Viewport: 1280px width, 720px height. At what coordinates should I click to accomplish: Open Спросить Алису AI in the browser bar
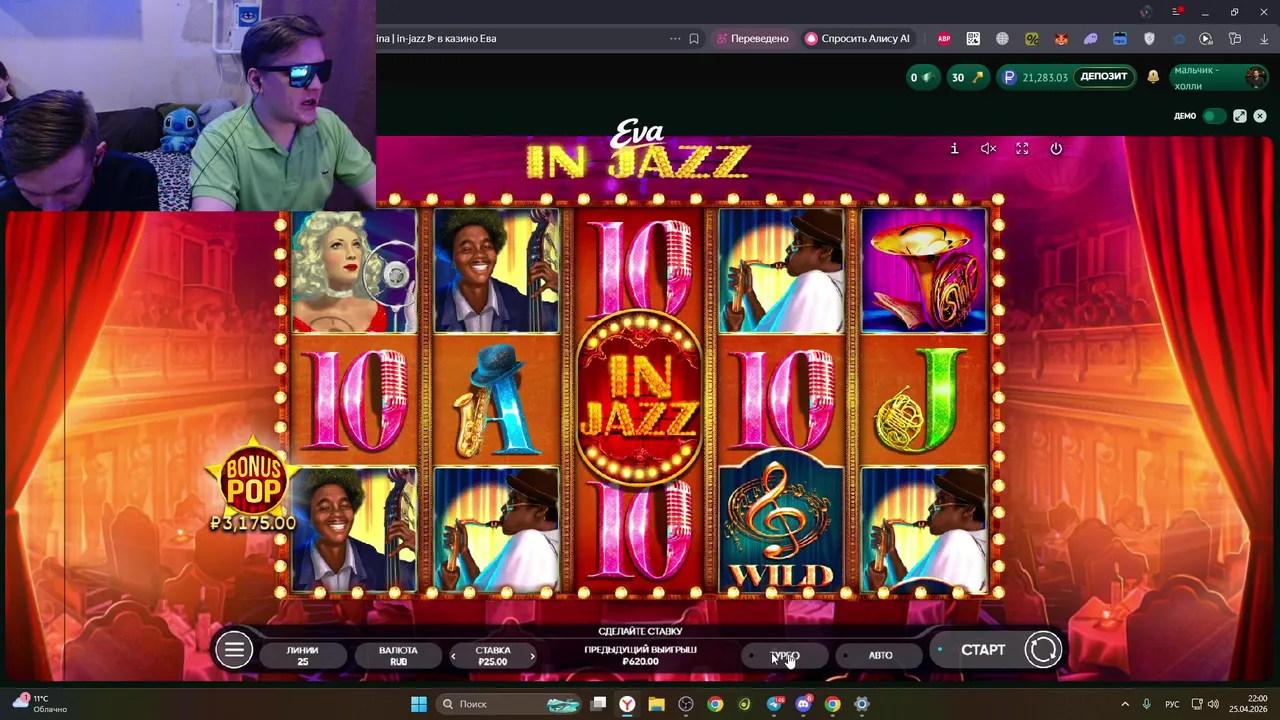coord(858,38)
